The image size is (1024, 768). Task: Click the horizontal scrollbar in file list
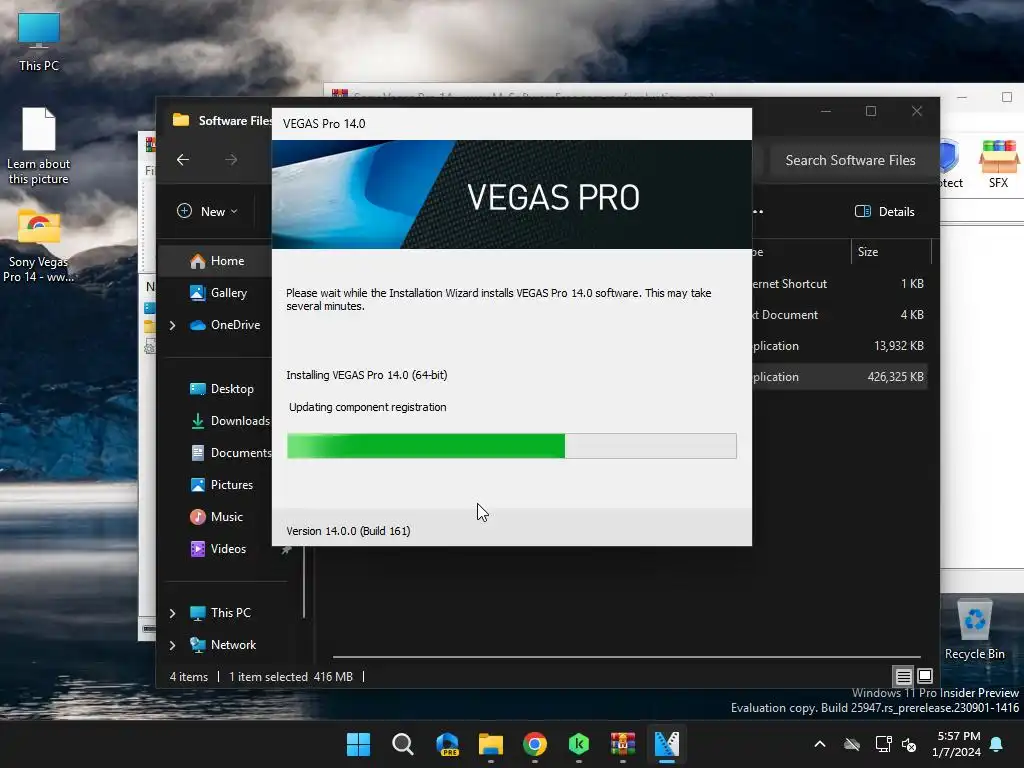[626, 656]
